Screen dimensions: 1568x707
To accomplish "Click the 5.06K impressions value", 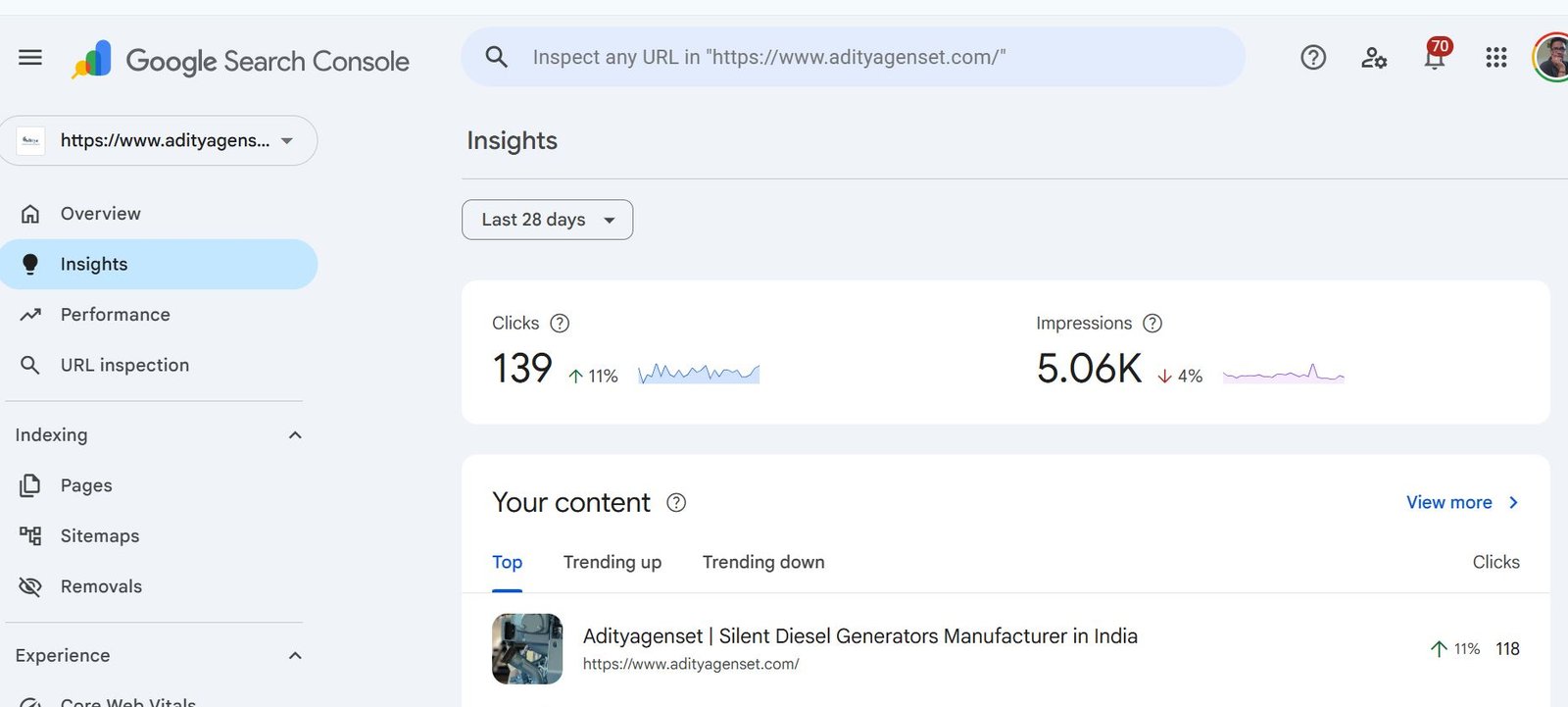I will [x=1089, y=369].
